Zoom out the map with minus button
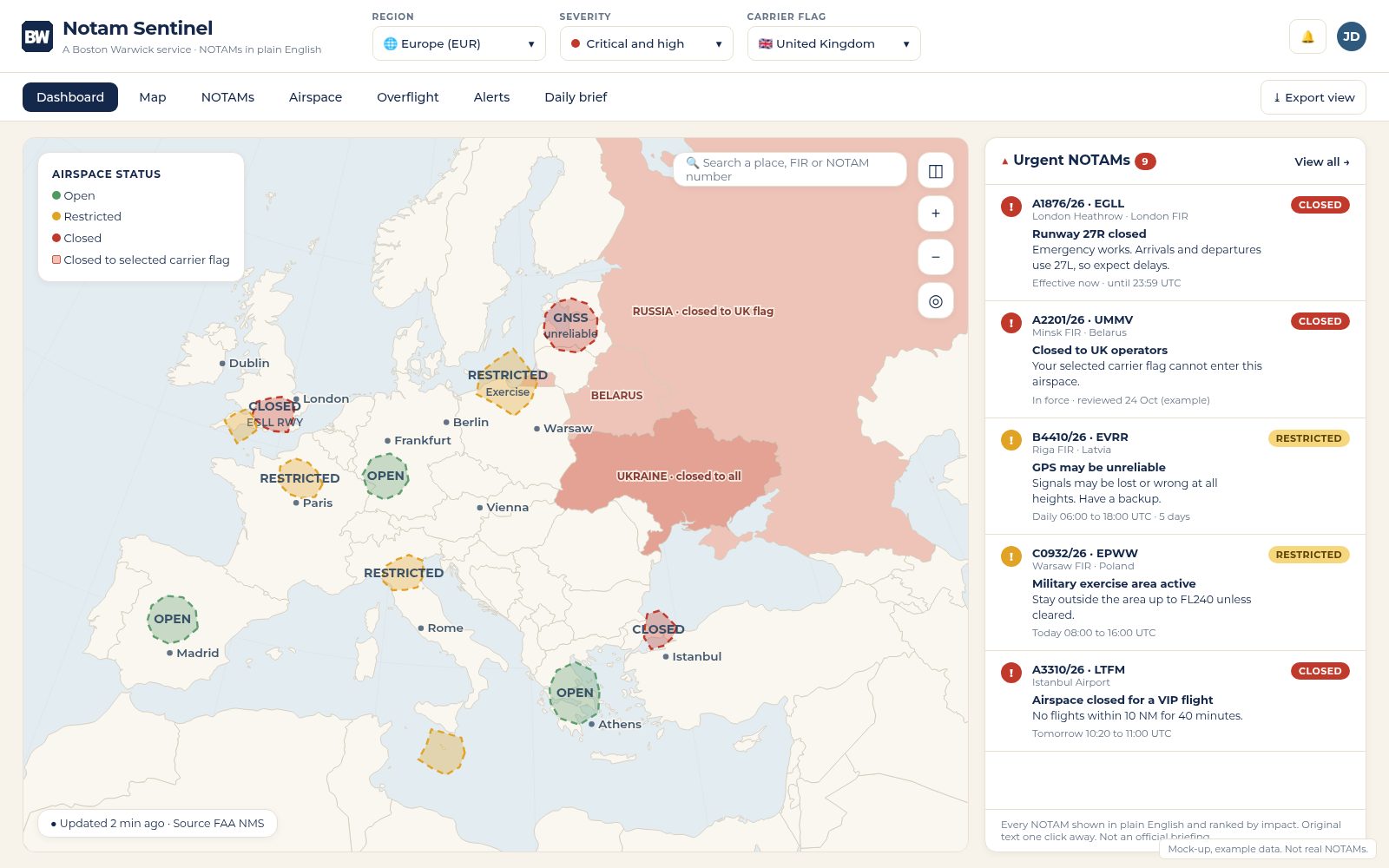 coord(936,257)
